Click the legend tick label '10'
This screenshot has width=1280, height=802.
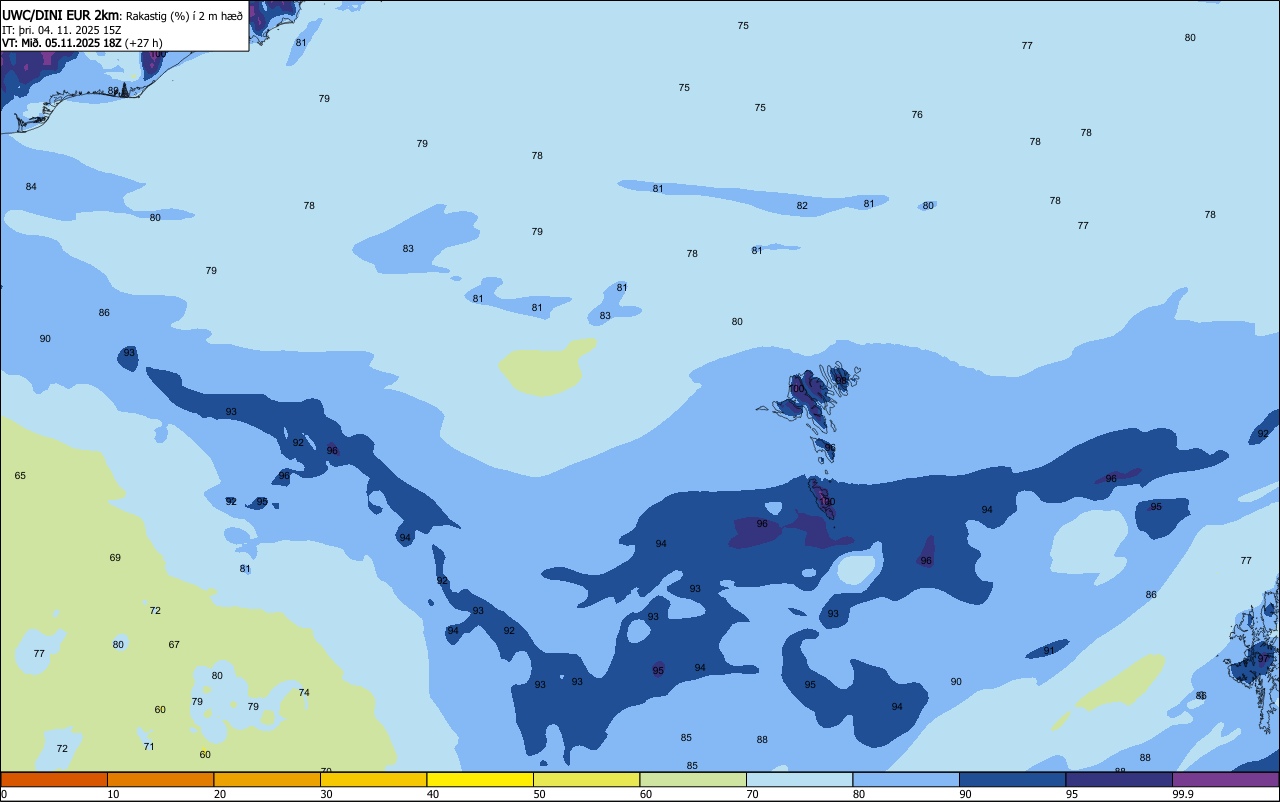click(x=113, y=794)
